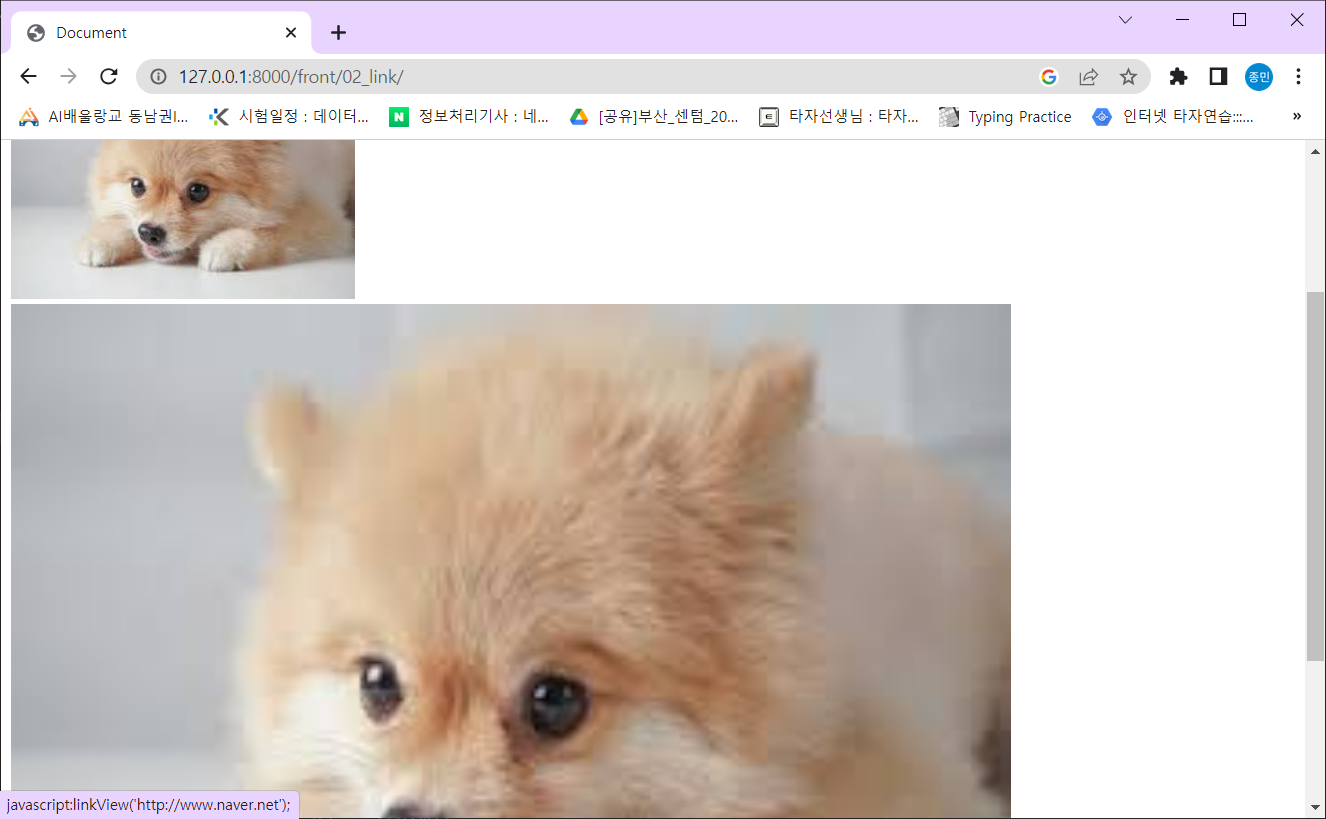
Task: View site information icon in address bar
Action: [x=158, y=76]
